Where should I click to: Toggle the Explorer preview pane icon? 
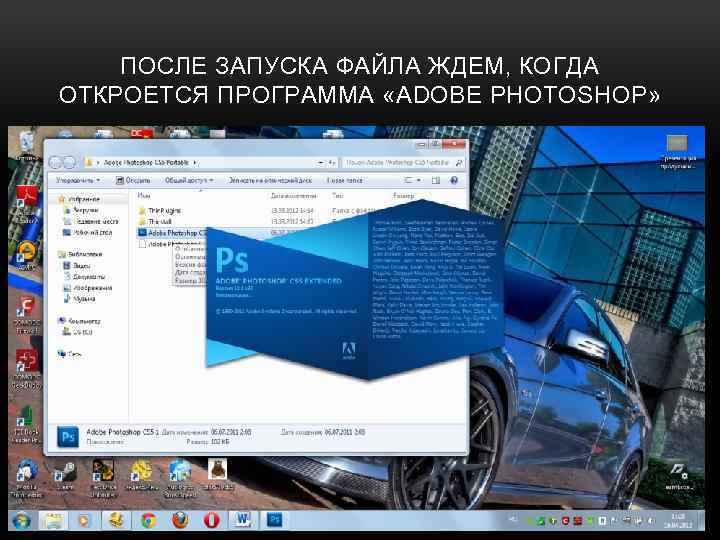pos(436,180)
